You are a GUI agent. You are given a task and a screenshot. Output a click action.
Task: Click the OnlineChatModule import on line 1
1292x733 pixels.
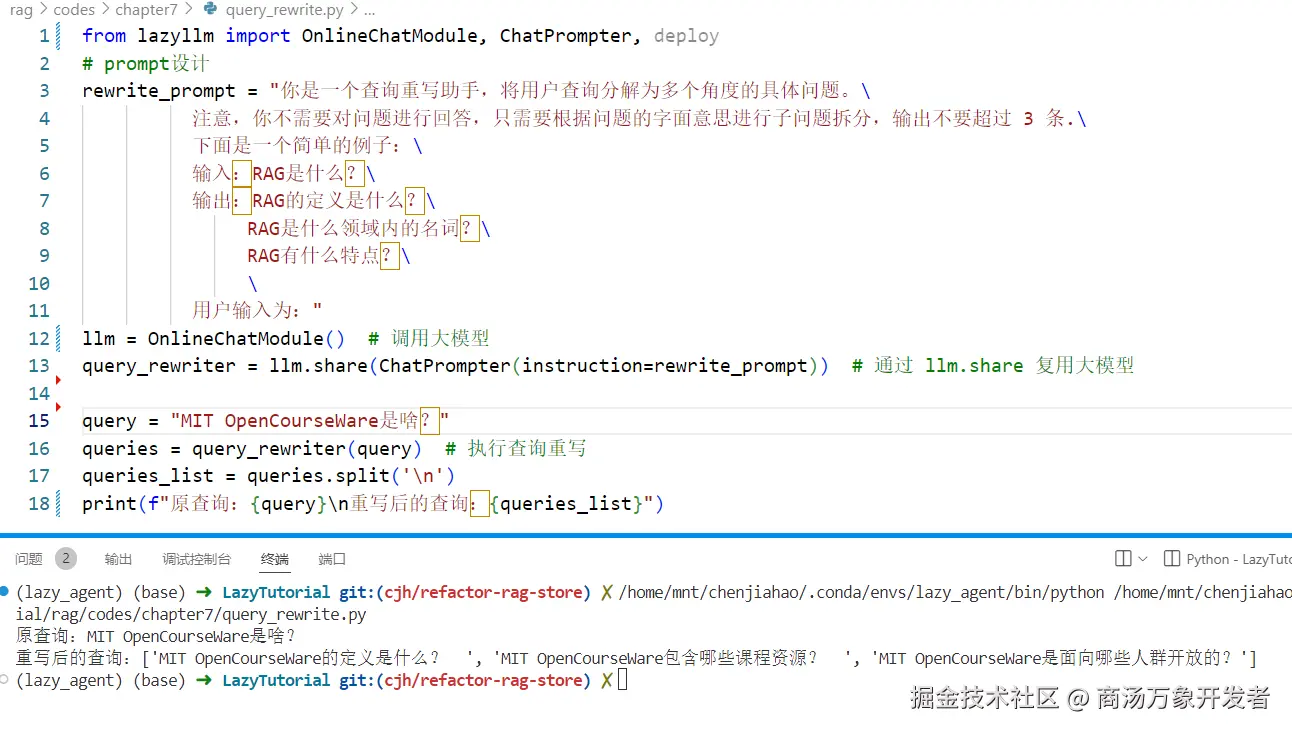click(x=389, y=36)
